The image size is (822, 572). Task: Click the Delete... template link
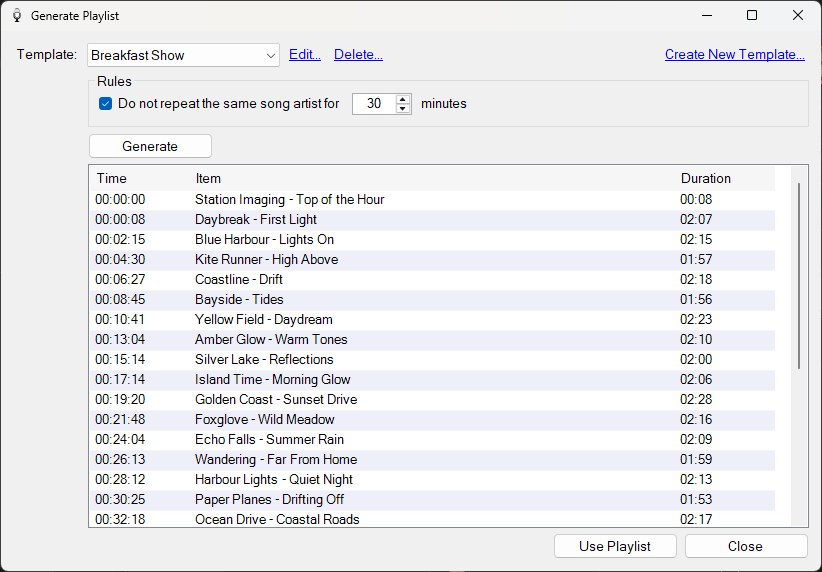358,55
